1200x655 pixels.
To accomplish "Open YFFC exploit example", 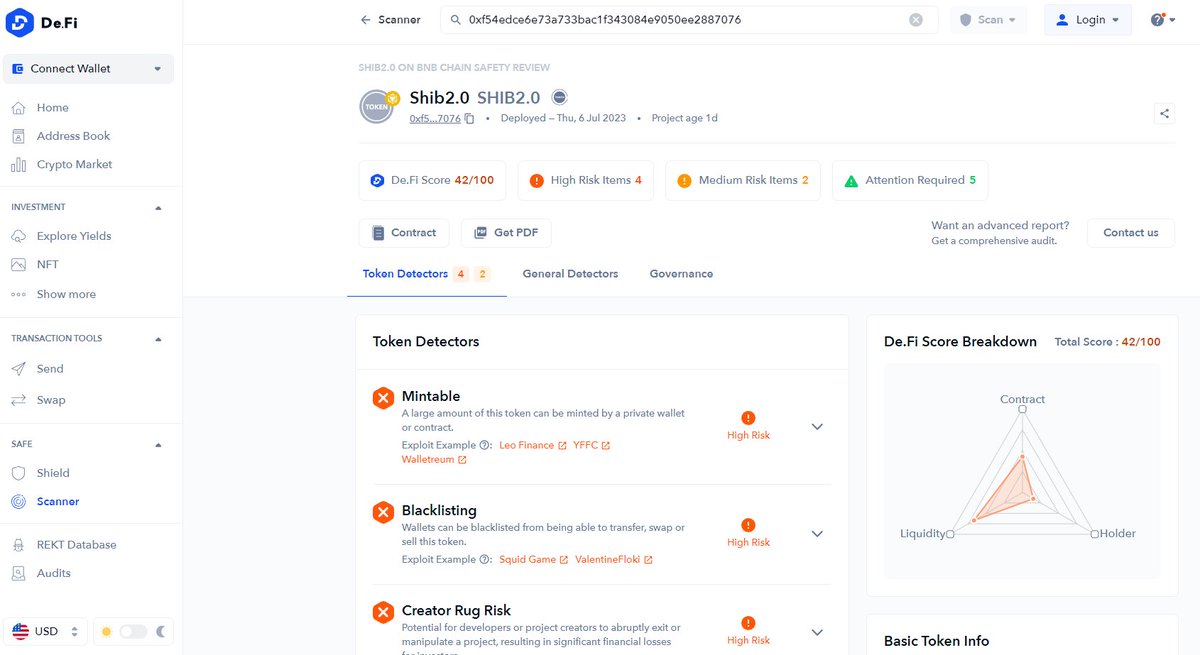I will pos(591,445).
